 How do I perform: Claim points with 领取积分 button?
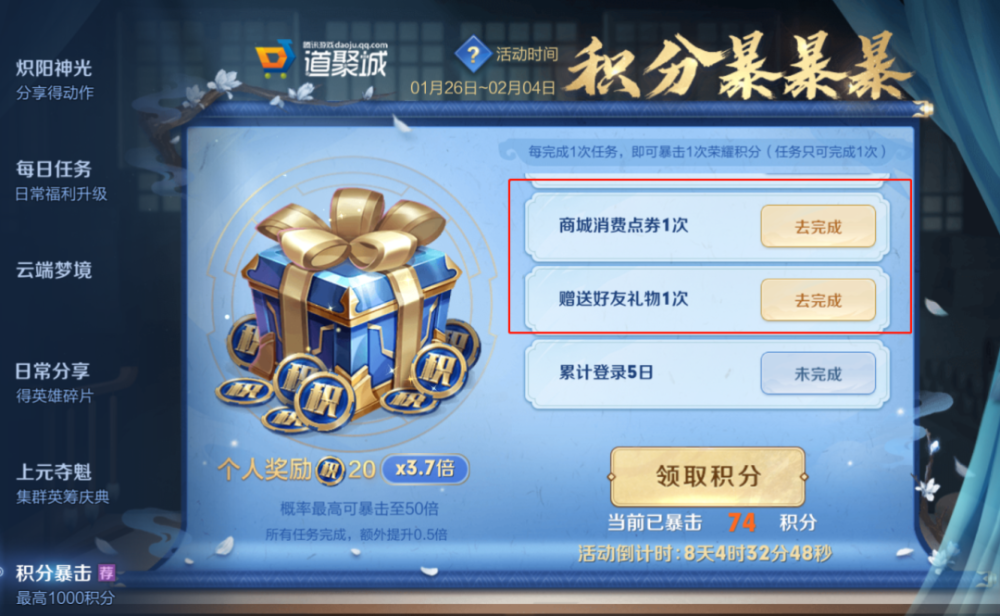point(707,476)
